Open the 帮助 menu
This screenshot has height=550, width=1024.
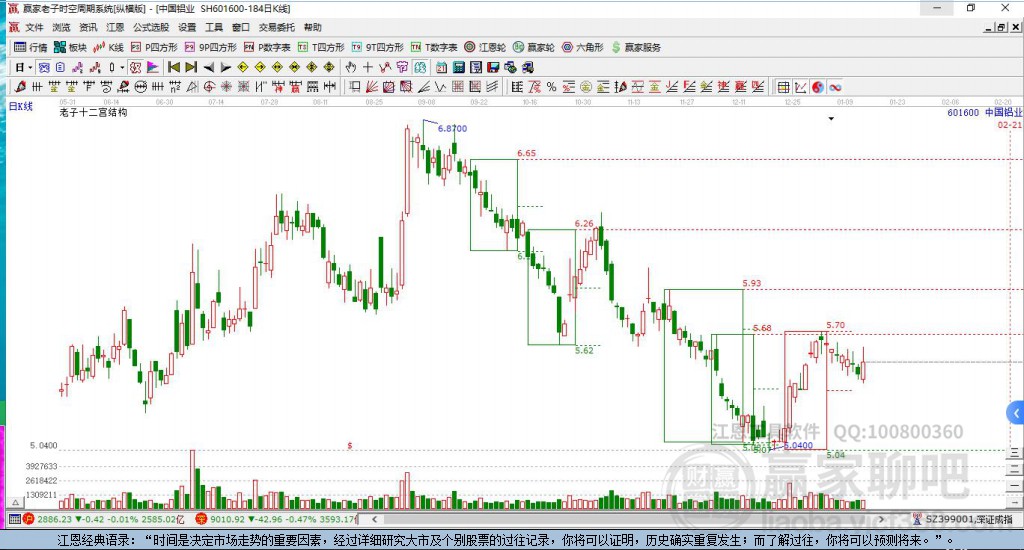coord(313,27)
